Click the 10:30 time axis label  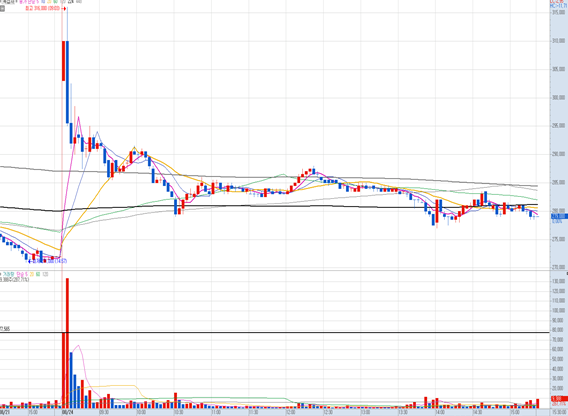tap(178, 412)
